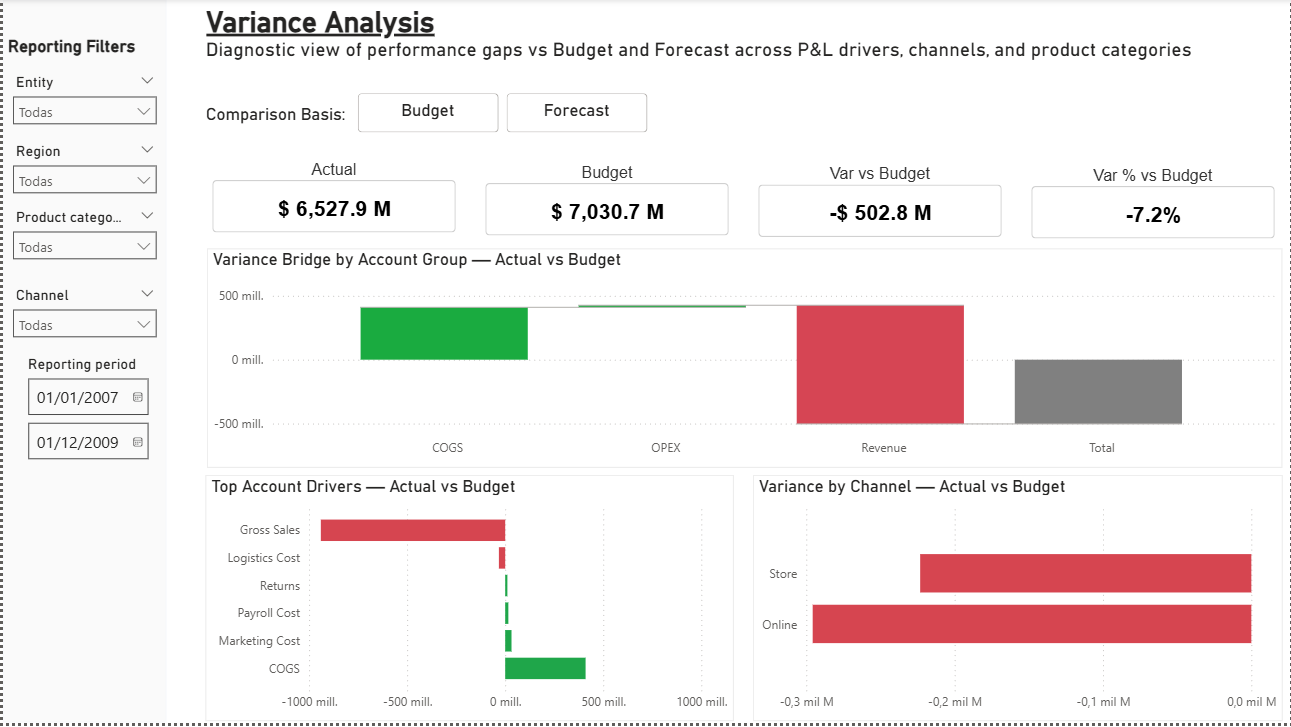
Task: Click the Var % vs Budget card
Action: point(1152,211)
